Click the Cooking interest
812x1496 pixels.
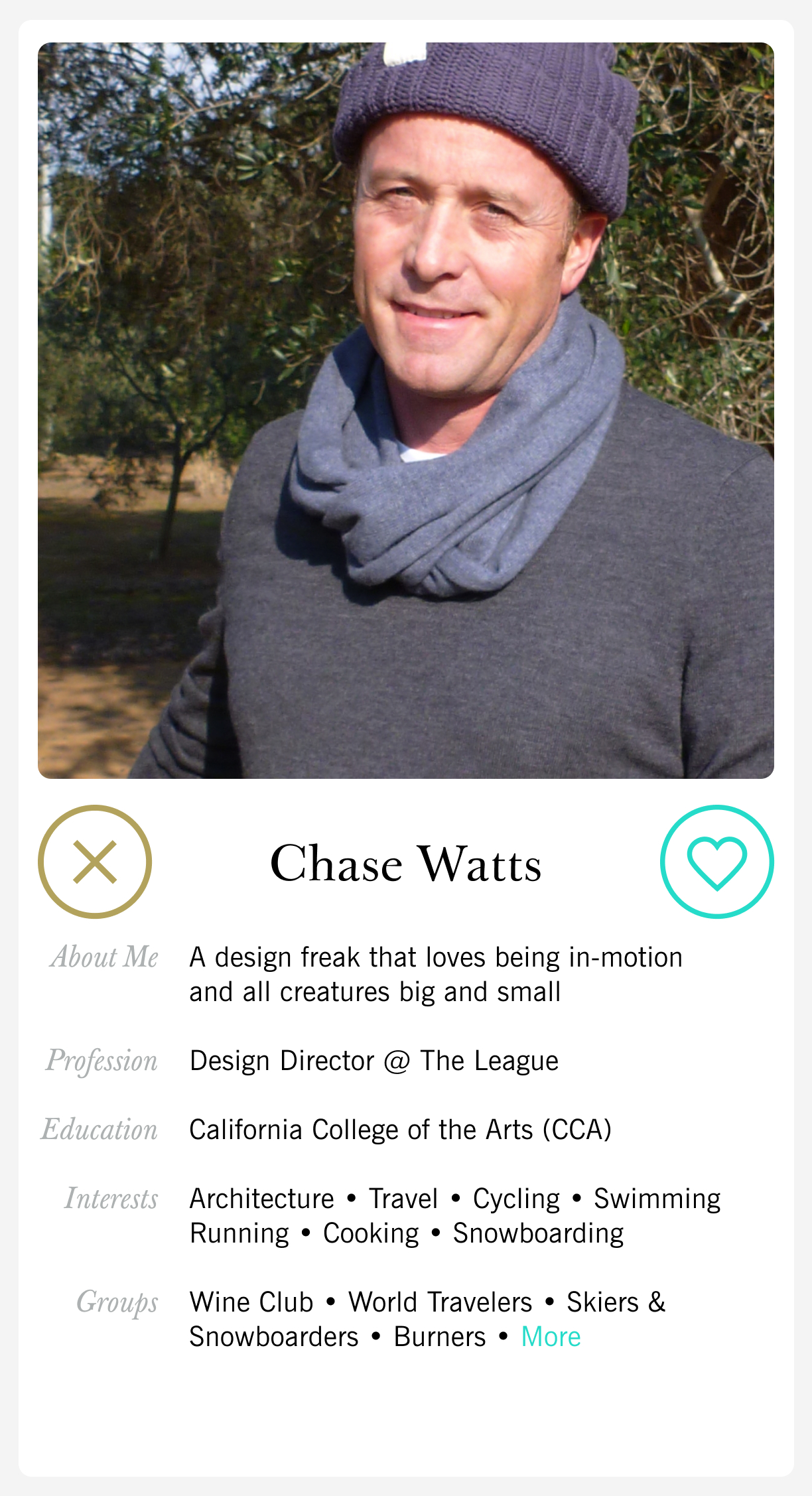point(371,1233)
